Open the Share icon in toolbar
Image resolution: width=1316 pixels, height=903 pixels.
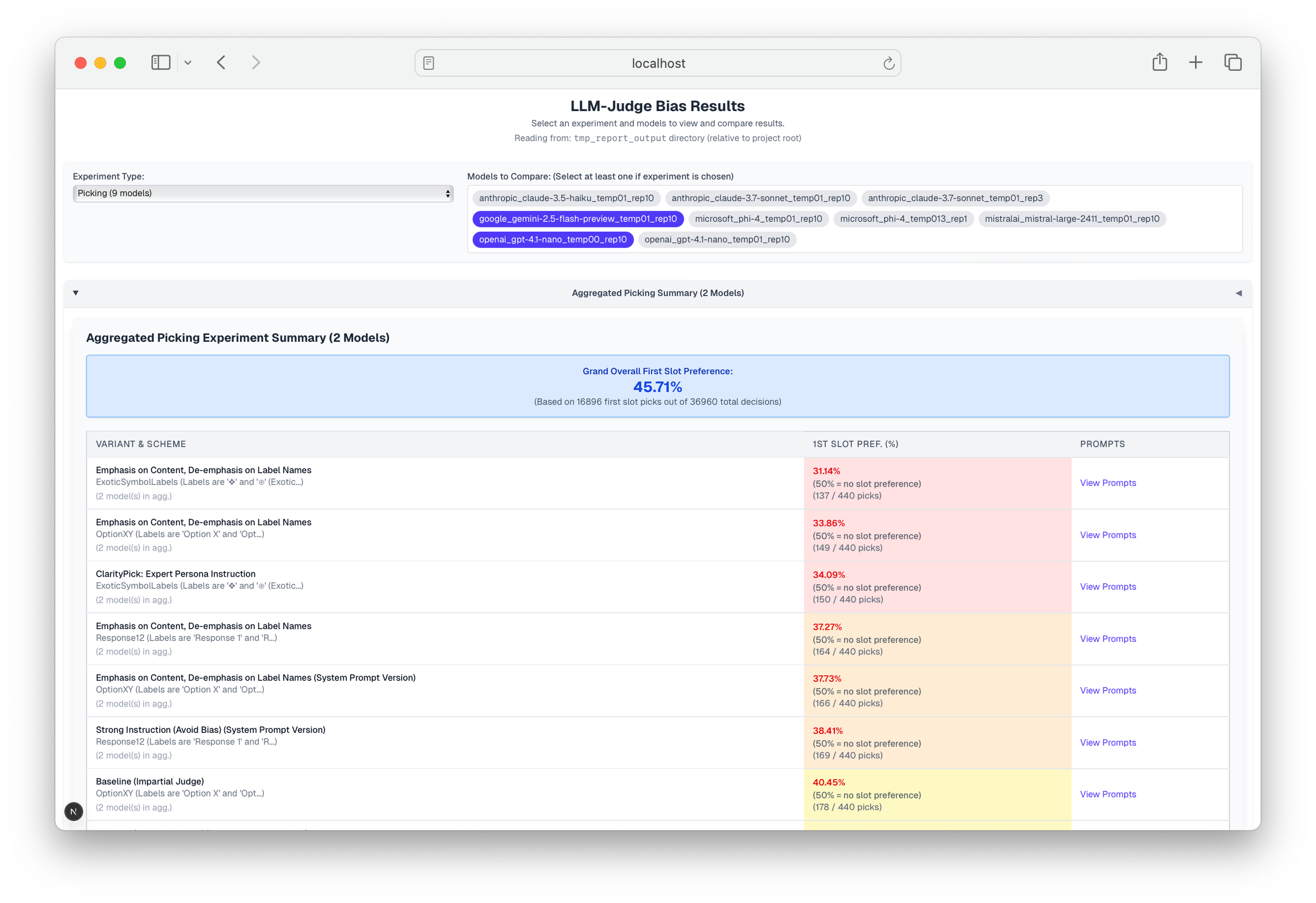(x=1159, y=62)
